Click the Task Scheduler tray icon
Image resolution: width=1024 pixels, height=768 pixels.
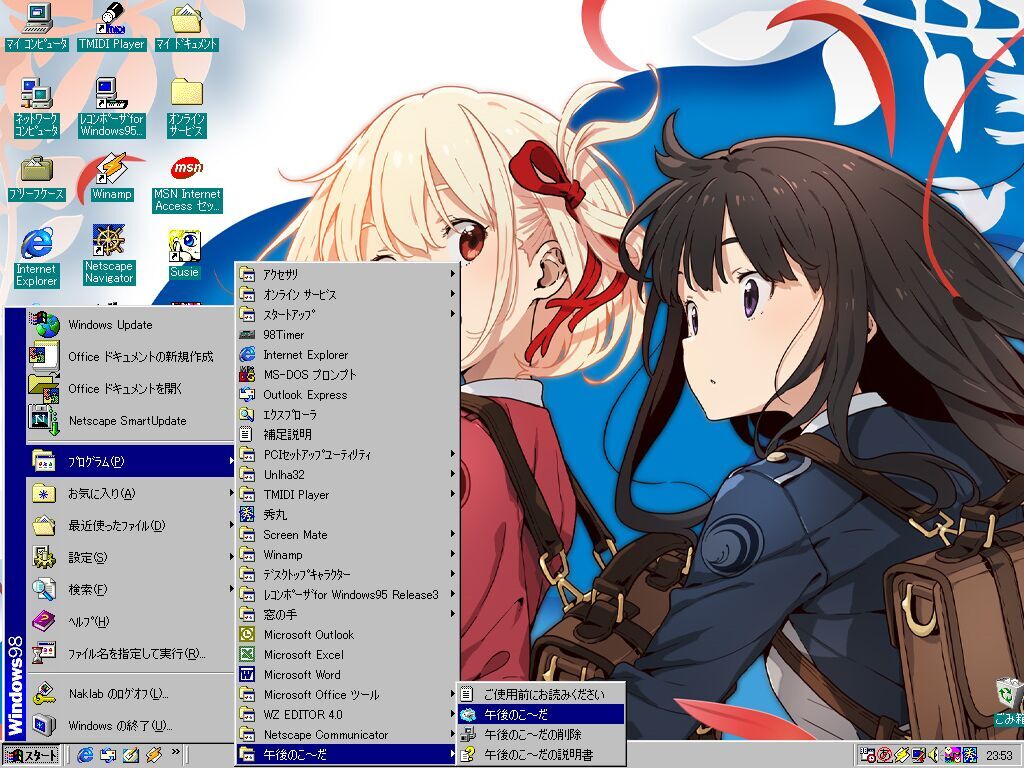868,756
